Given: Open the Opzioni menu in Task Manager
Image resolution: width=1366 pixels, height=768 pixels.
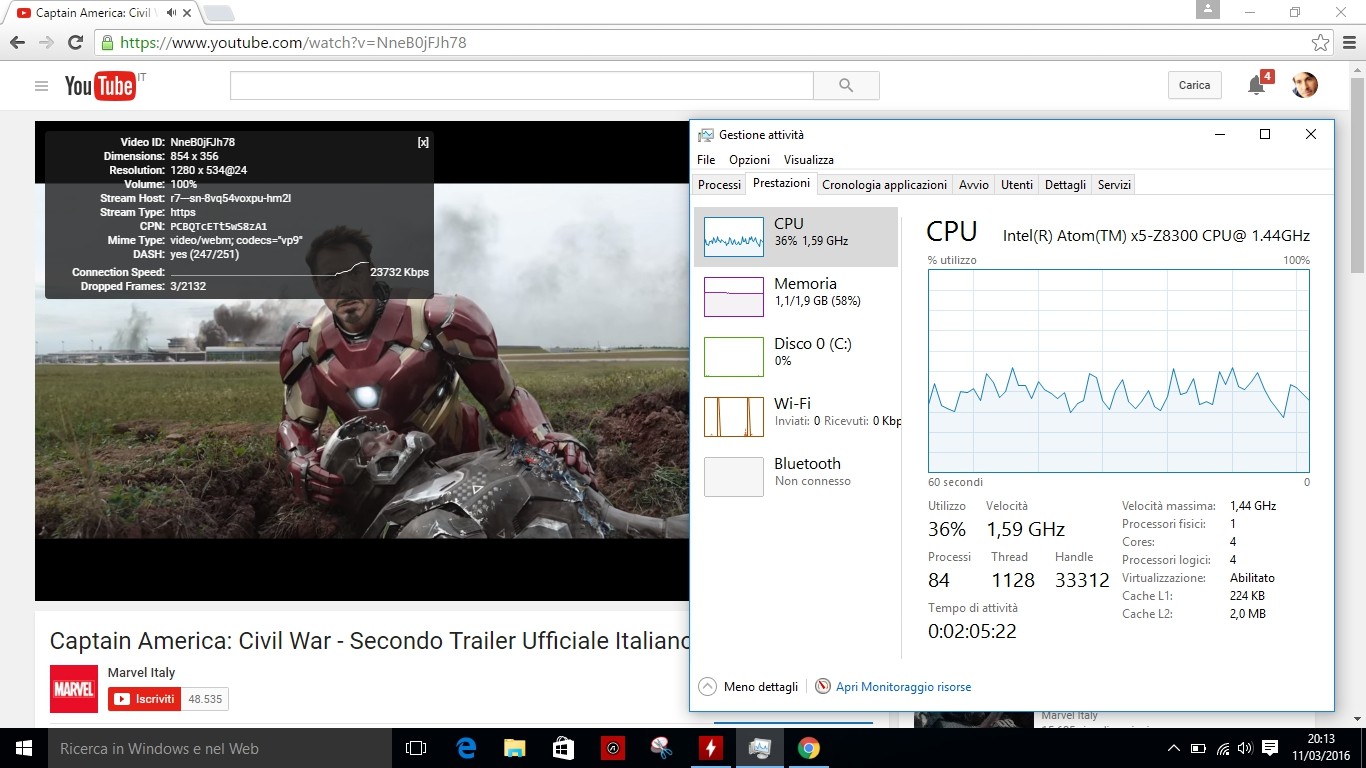Looking at the screenshot, I should (x=749, y=160).
